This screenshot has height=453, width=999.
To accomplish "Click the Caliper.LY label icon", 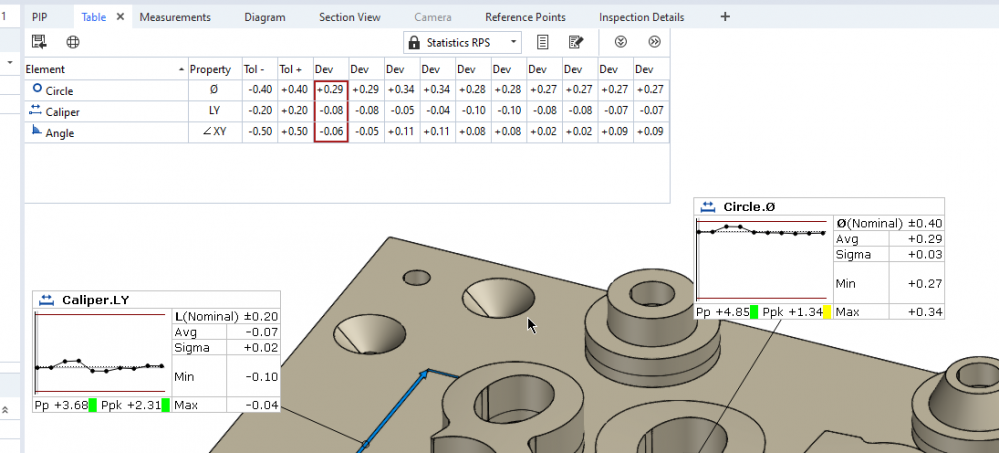I will pos(46,299).
